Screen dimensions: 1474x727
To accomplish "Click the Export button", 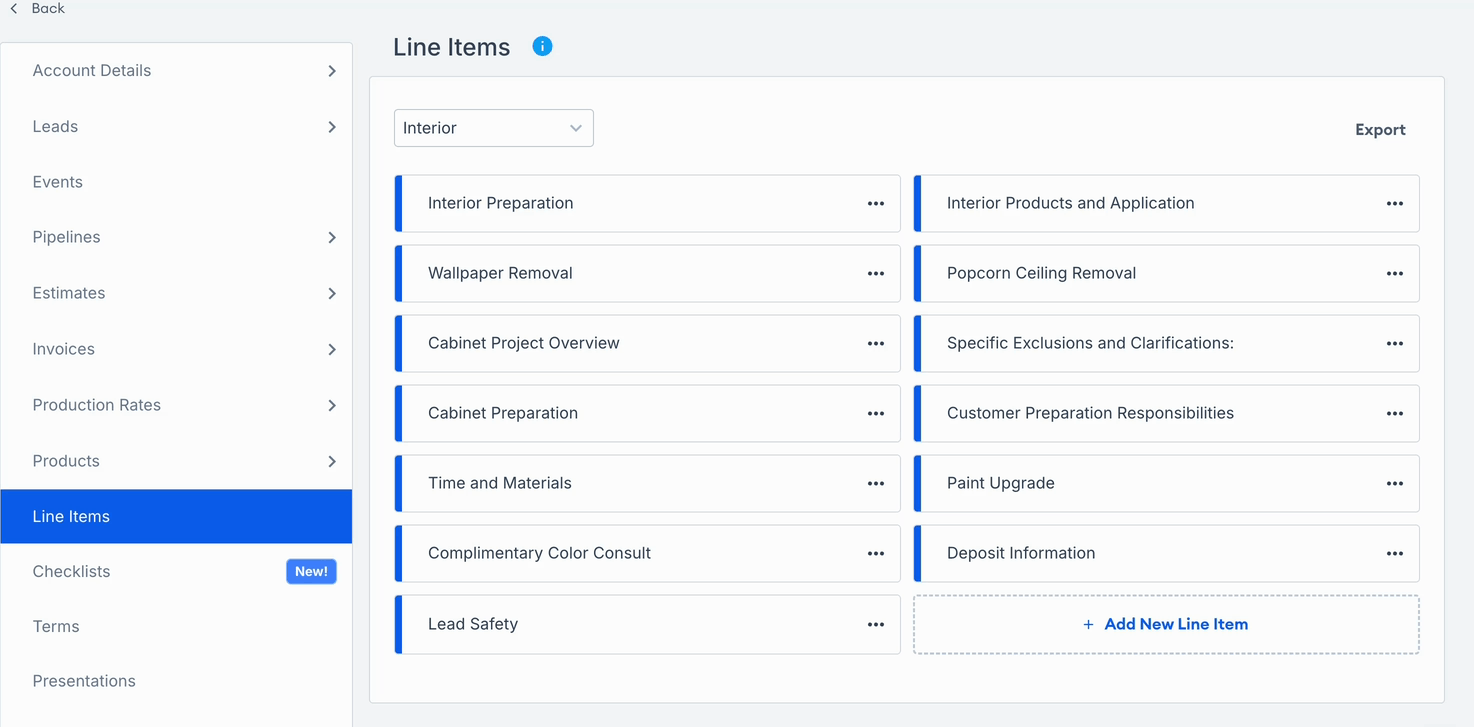I will 1380,130.
